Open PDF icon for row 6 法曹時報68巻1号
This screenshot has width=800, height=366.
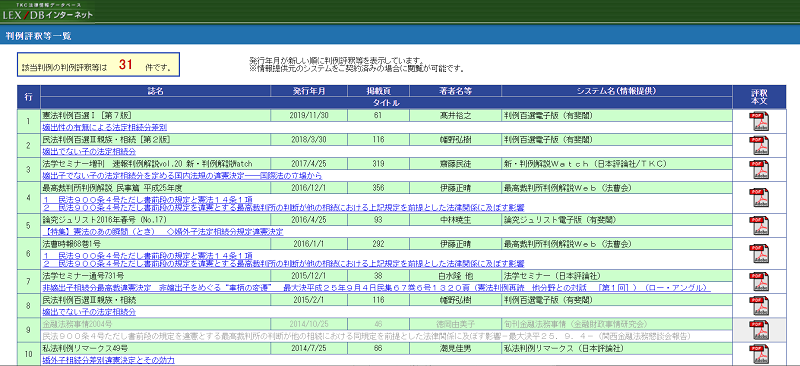point(759,254)
